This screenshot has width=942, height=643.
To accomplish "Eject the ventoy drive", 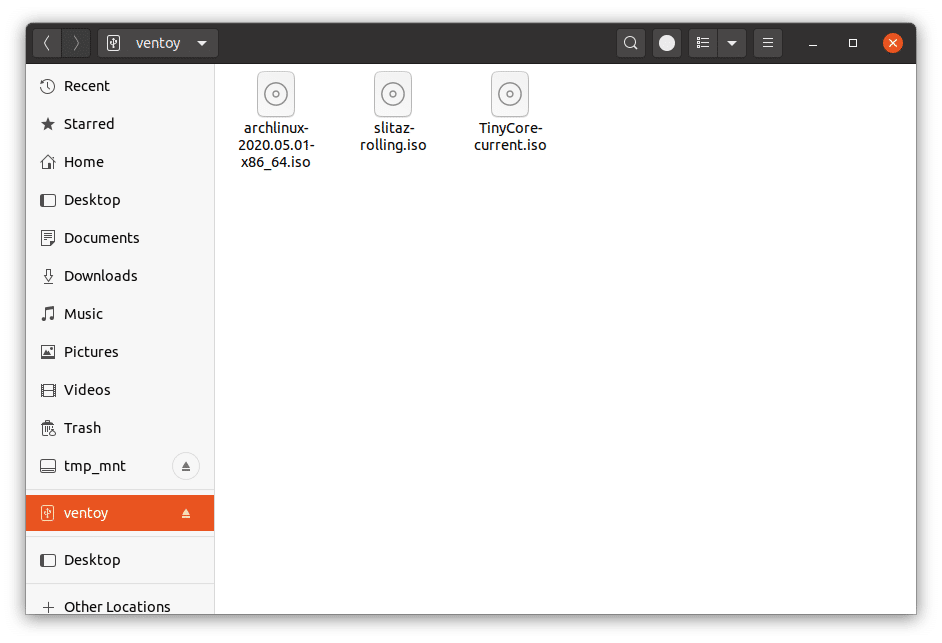I will coord(185,512).
